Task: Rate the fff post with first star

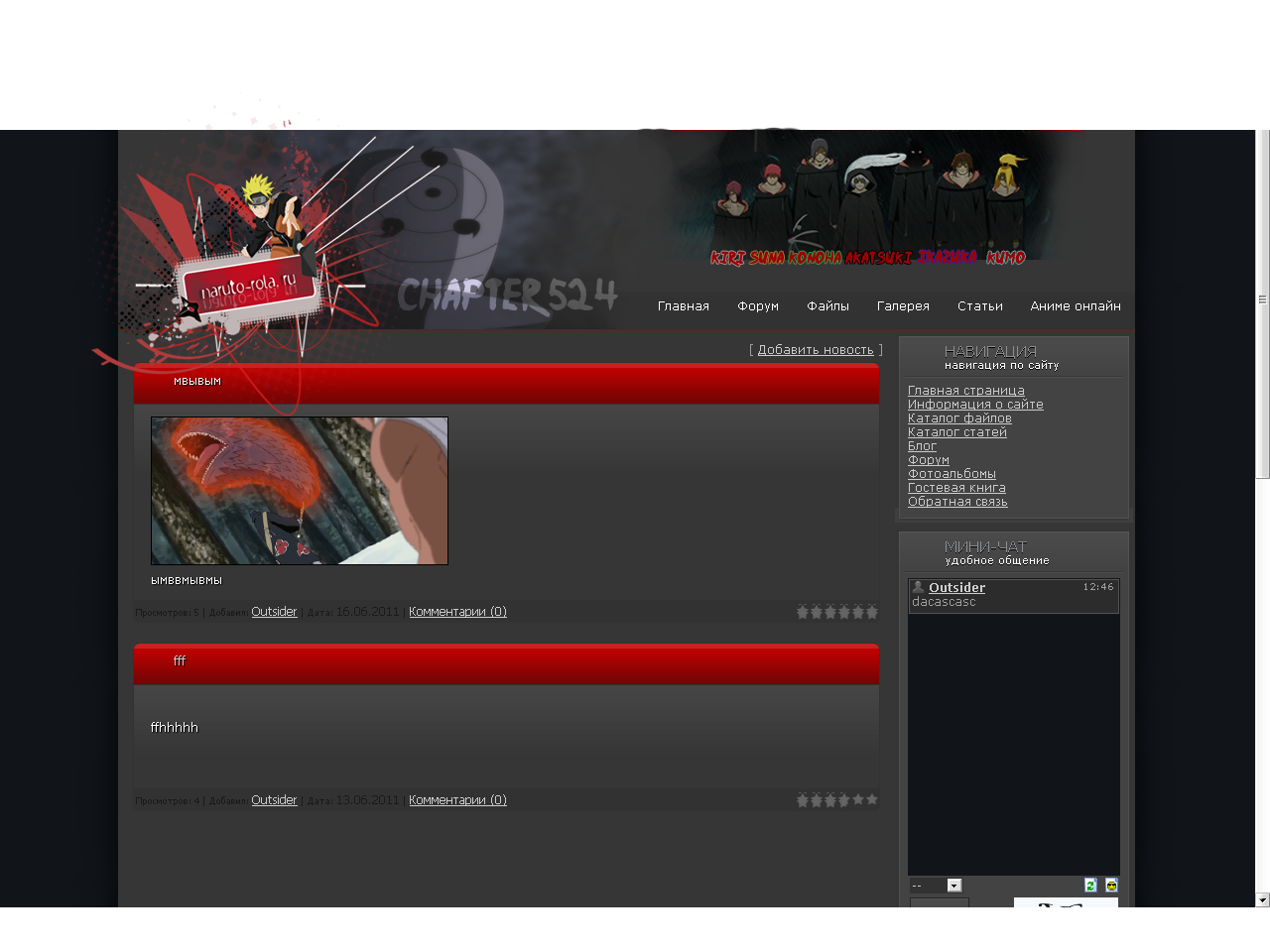Action: tap(803, 799)
